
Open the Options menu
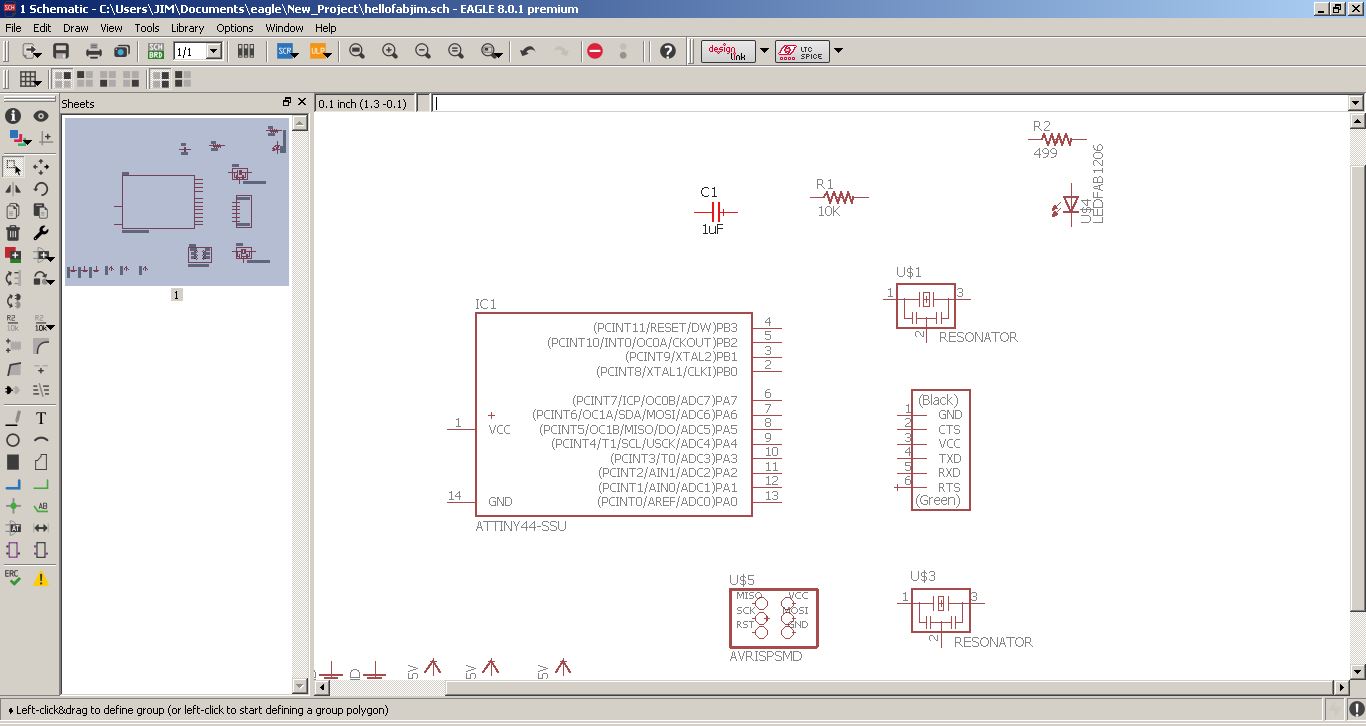[x=235, y=28]
